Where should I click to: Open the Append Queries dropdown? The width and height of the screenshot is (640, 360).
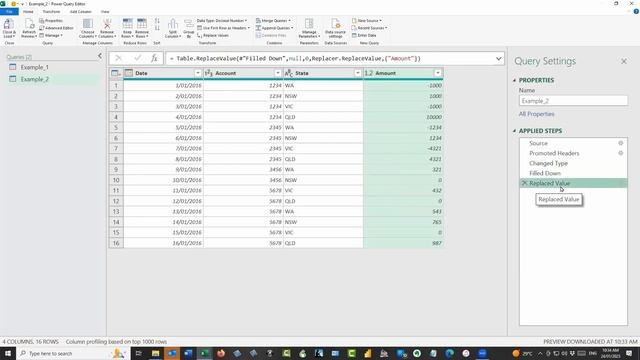pos(274,28)
